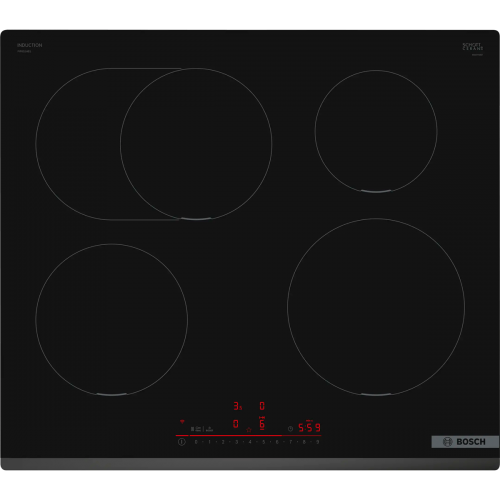The height and width of the screenshot is (500, 500).
Task: Tap the timer clock icon
Action: (x=290, y=429)
